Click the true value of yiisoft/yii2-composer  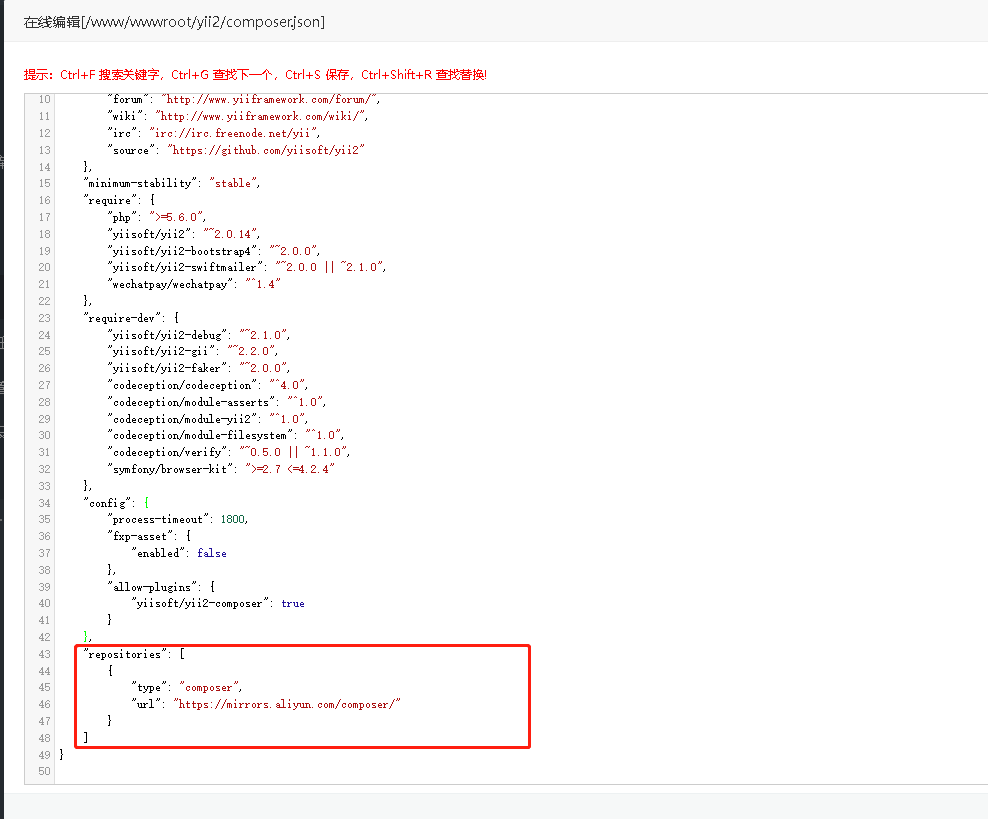coord(293,603)
